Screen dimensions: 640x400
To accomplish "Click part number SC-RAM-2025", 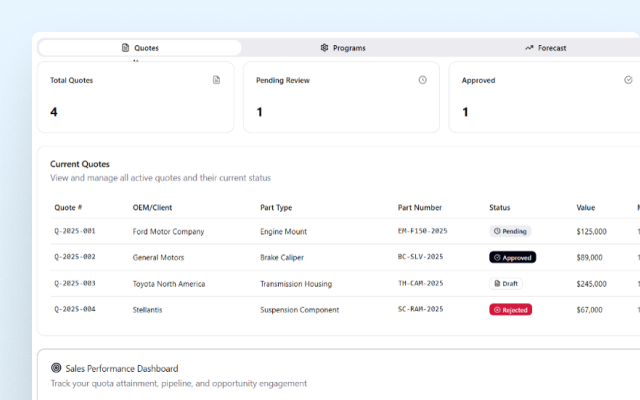I will point(420,309).
